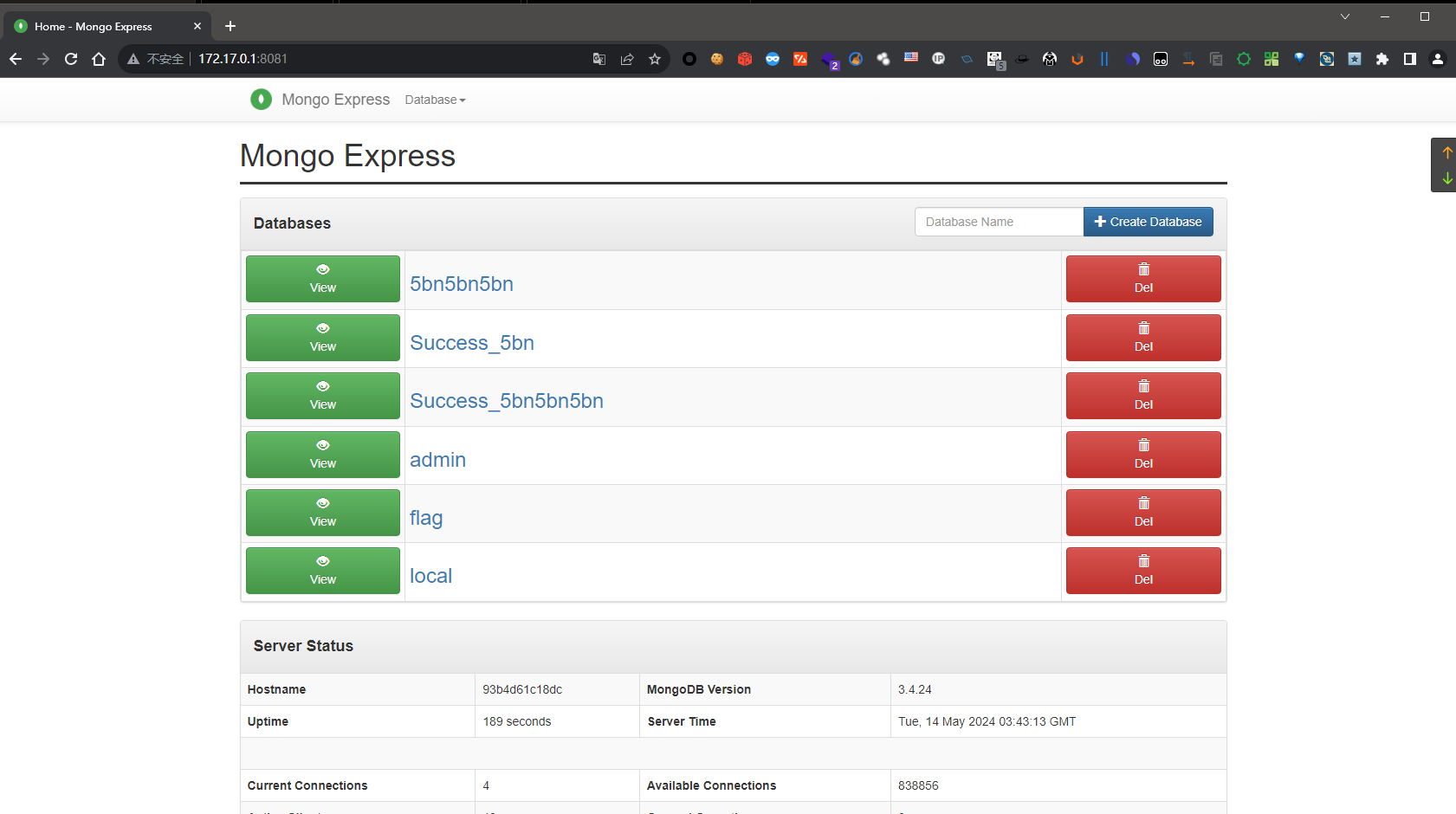Click the orange percent-sign extension icon
This screenshot has width=1456, height=814.
coord(800,59)
